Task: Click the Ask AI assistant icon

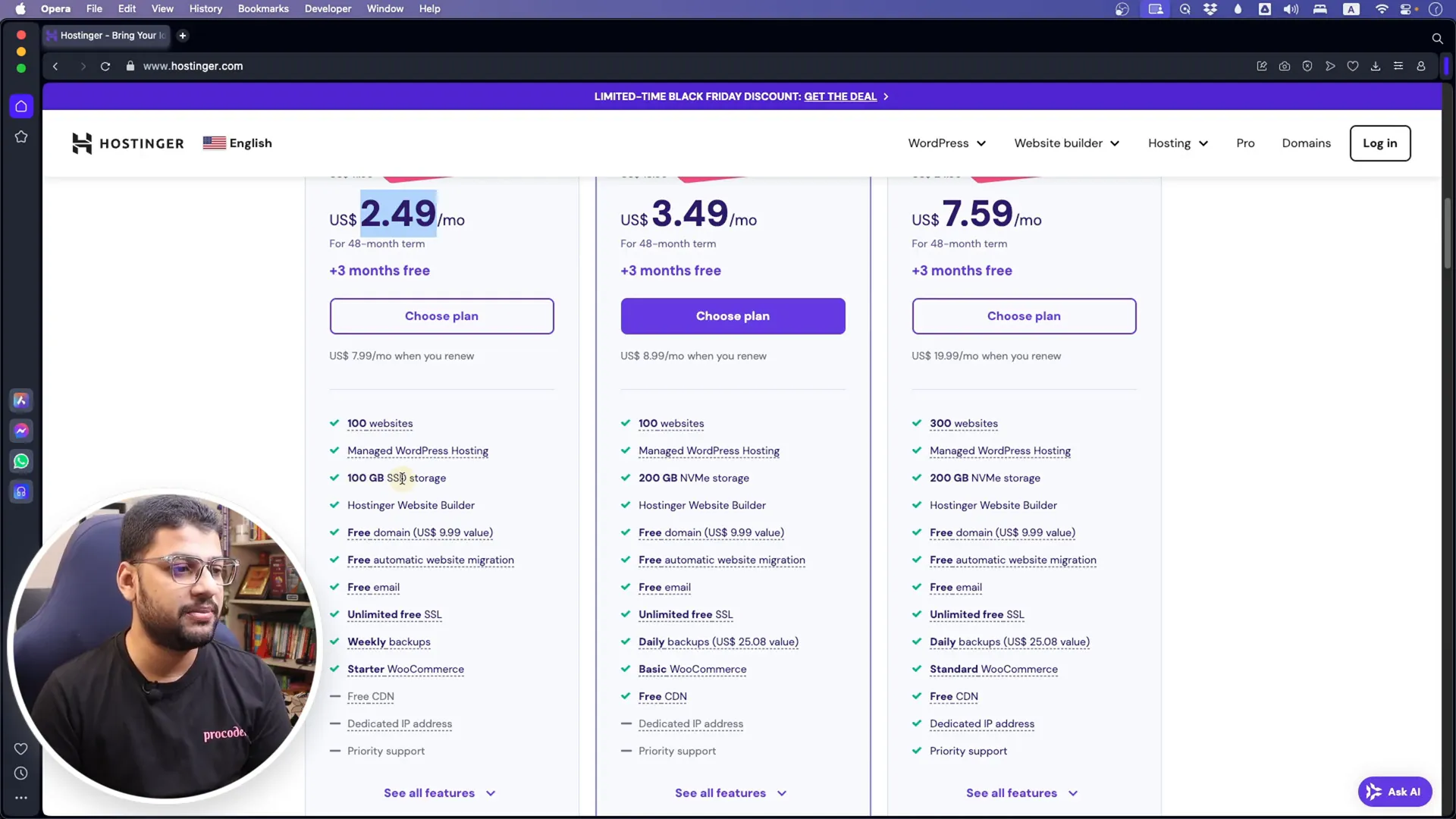Action: (x=1393, y=791)
